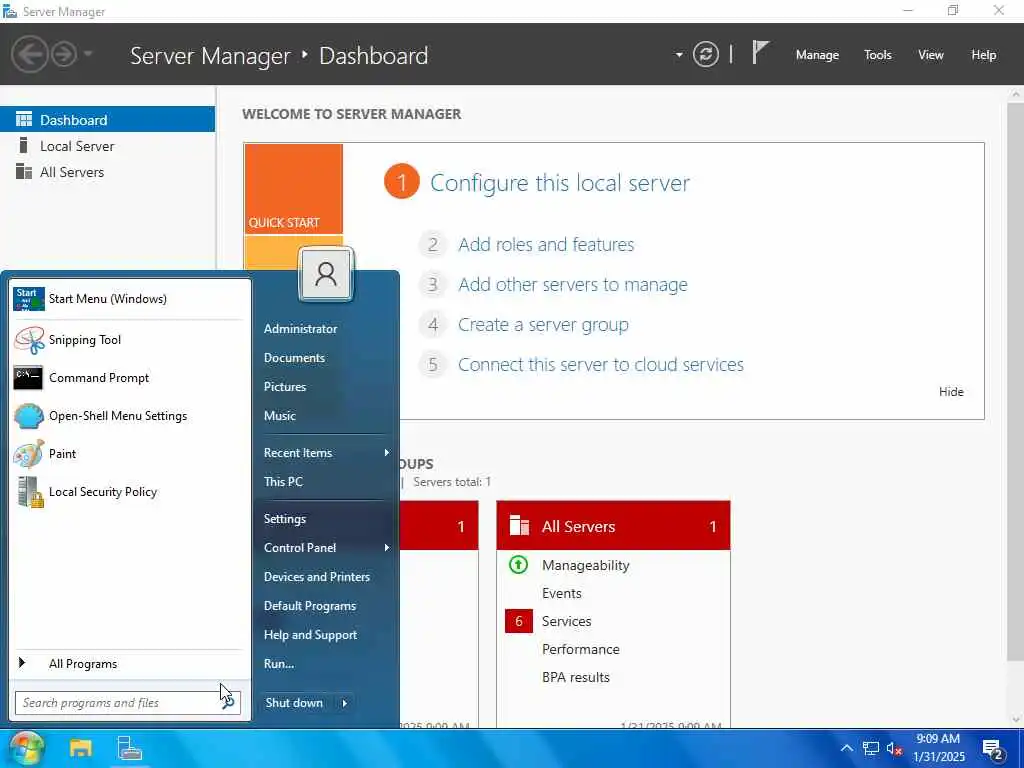Open Administrator folder in start menu

point(300,328)
